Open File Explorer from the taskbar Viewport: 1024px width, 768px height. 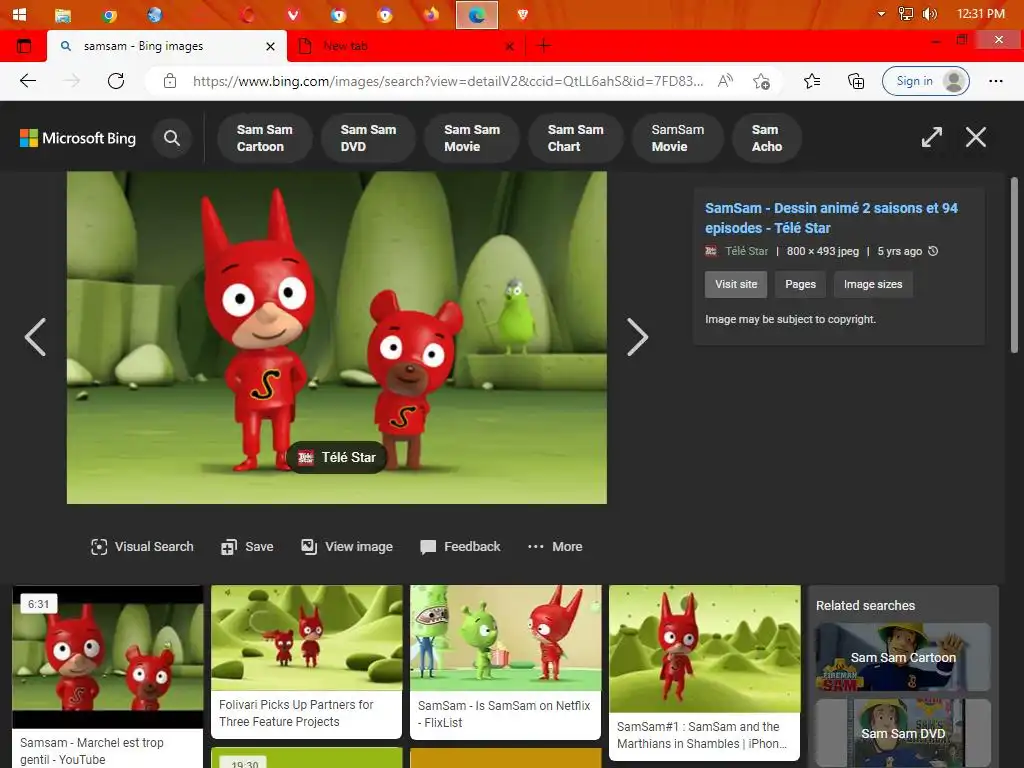(x=63, y=14)
